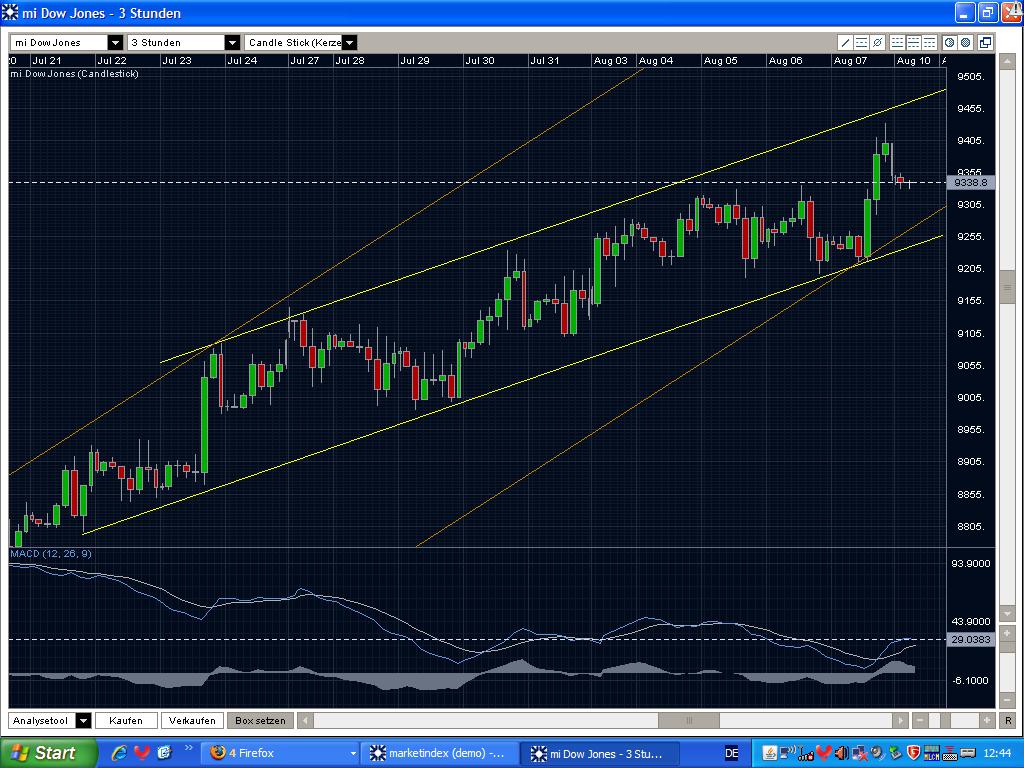Click the signal strength tray icon
Image resolution: width=1024 pixels, height=768 pixels.
coord(805,753)
